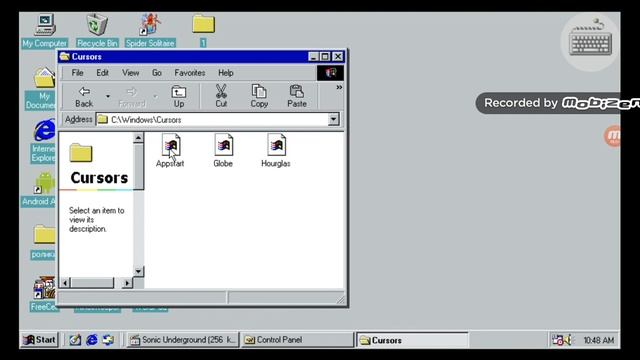This screenshot has height=360, width=640.
Task: Click the Show Desktop quick launch icon
Action: [75, 340]
